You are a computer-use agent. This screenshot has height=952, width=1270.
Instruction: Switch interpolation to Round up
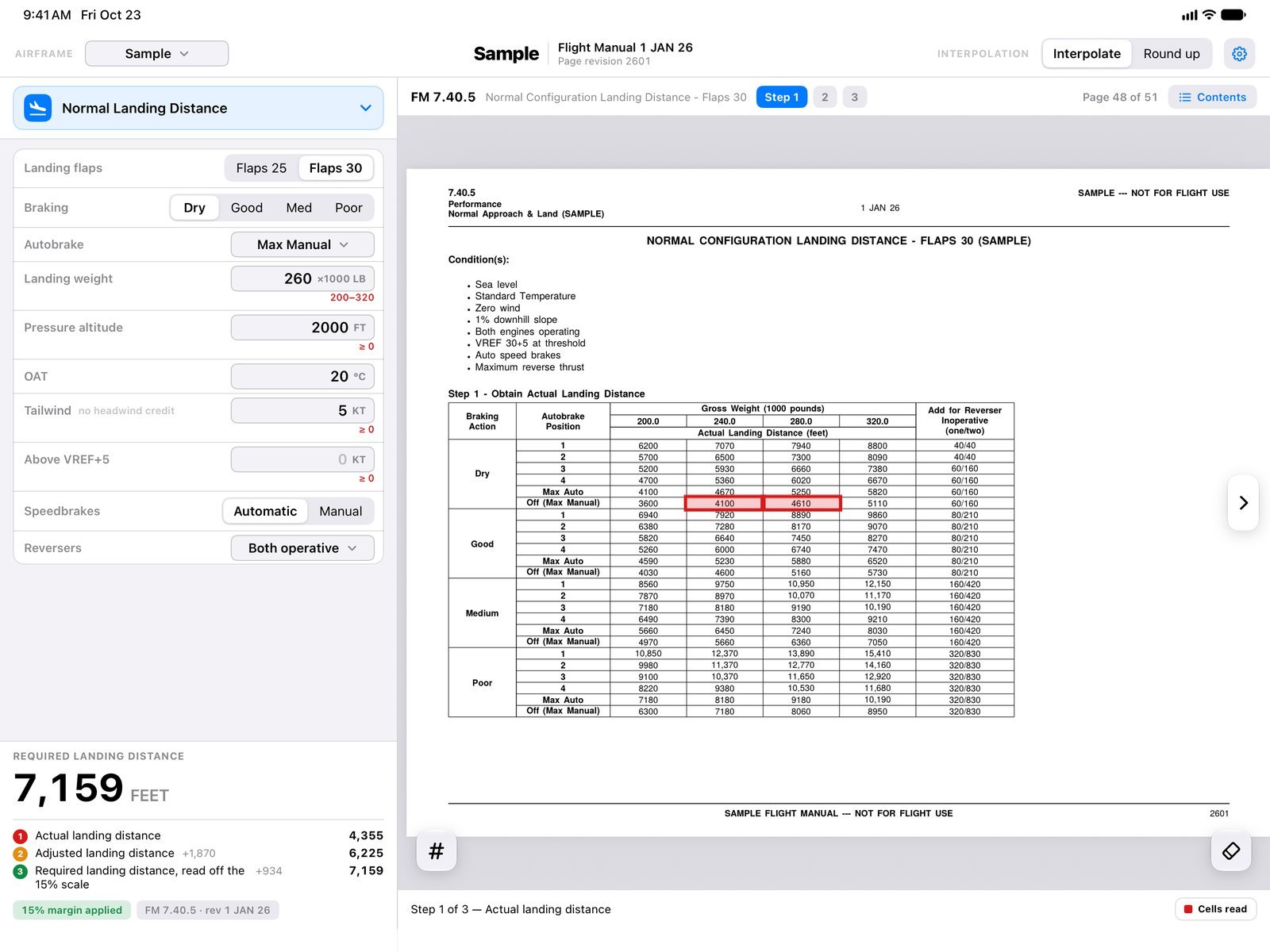(1172, 53)
